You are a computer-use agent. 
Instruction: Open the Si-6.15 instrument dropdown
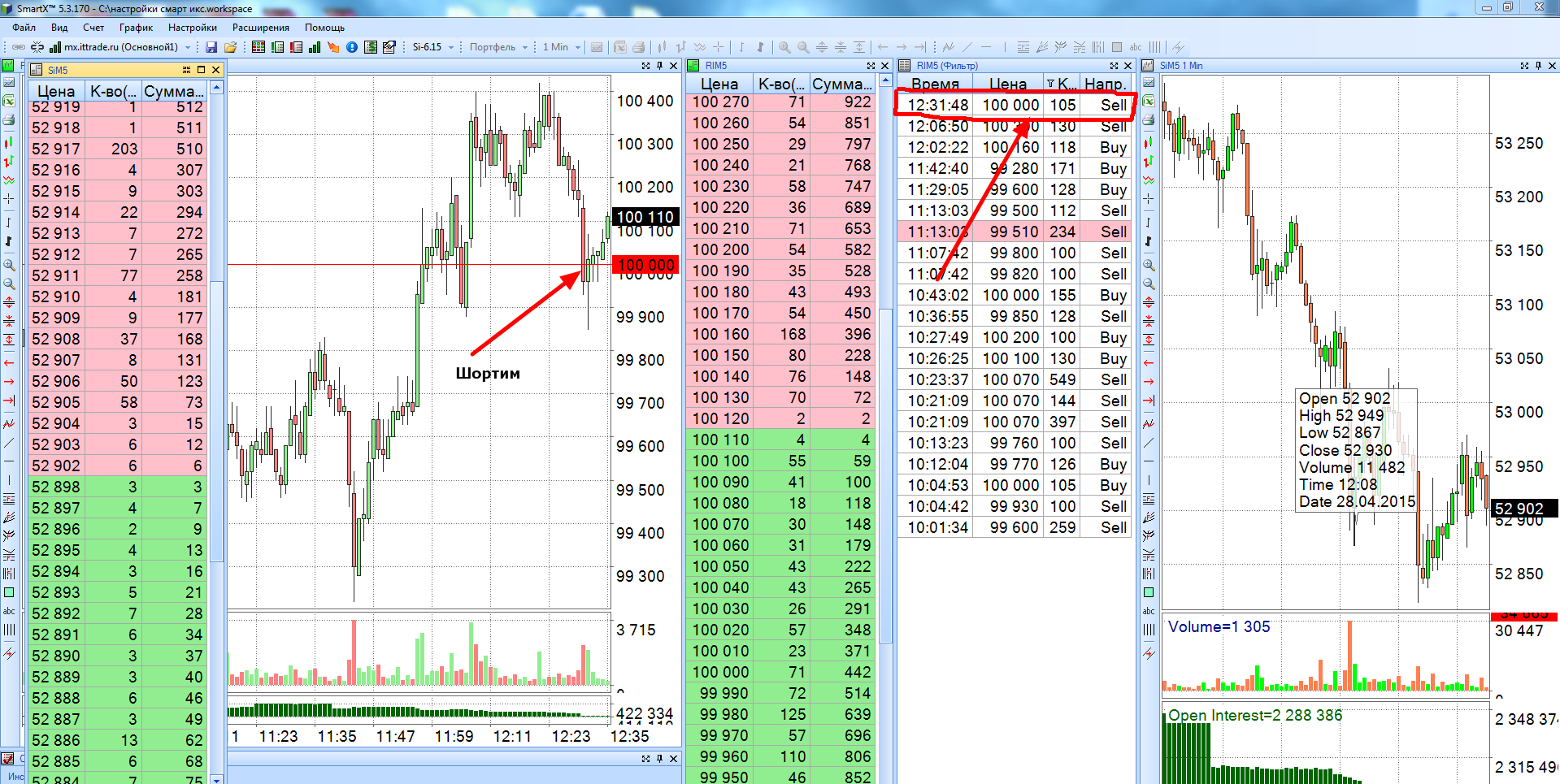click(450, 47)
